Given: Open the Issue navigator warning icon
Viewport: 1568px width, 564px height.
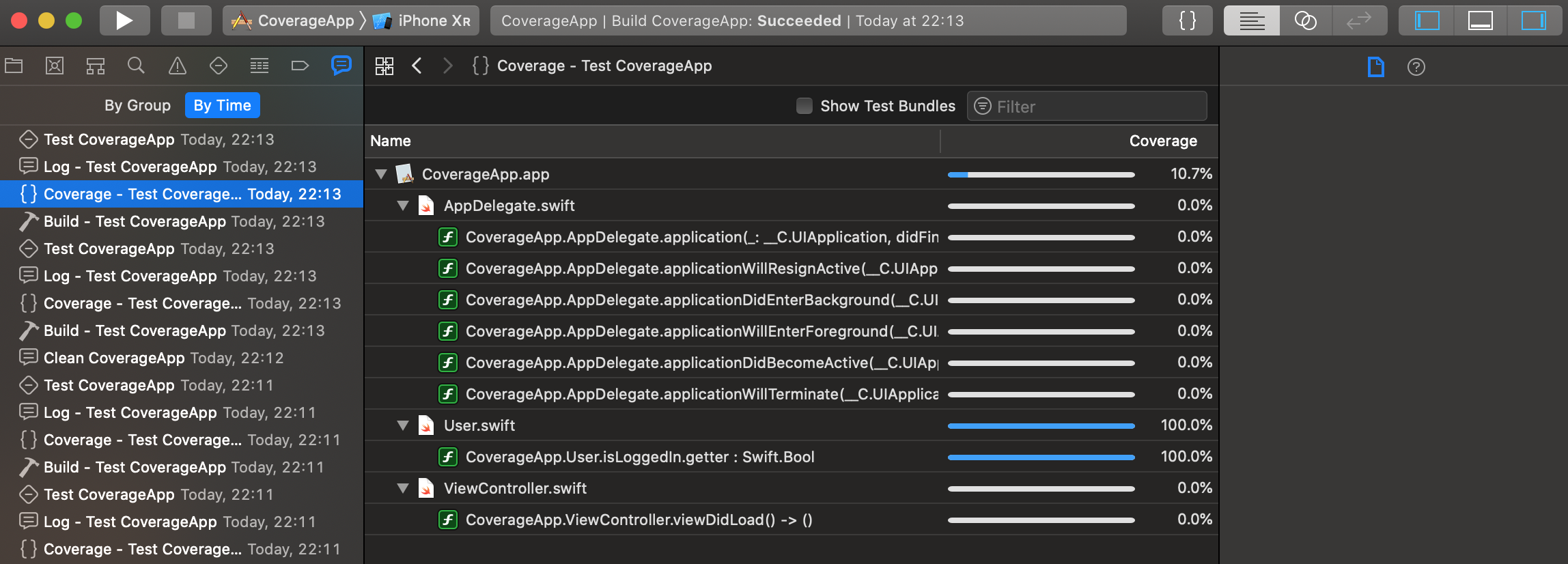Looking at the screenshot, I should pyautogui.click(x=178, y=66).
